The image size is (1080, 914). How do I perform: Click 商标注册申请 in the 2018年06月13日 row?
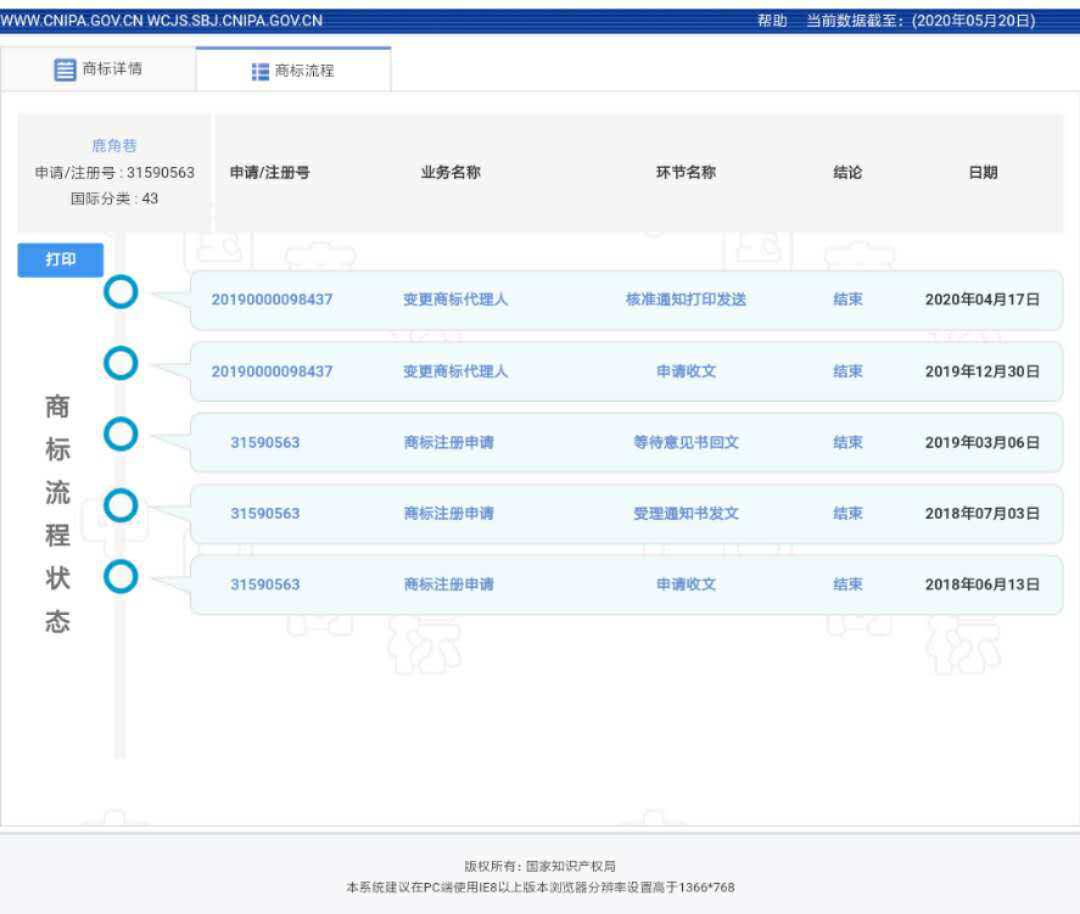point(449,584)
